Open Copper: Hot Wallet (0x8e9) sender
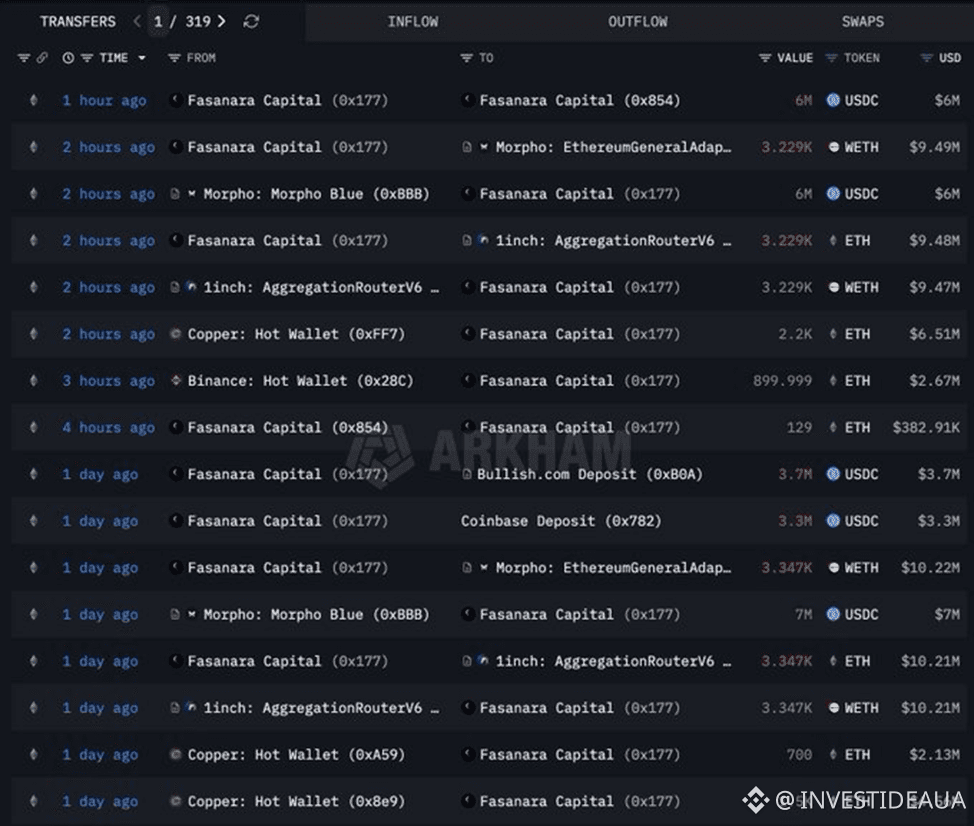This screenshot has height=826, width=974. point(296,801)
